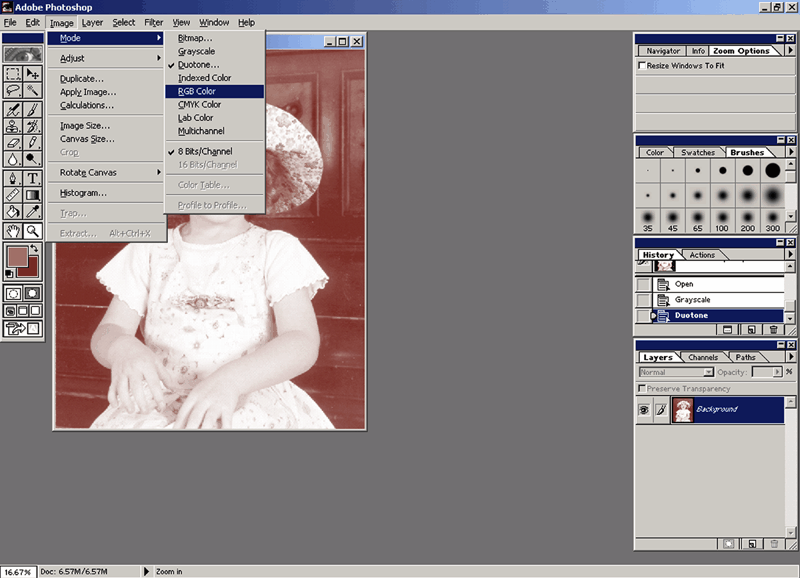Enable Resize Windows To Fit checkbox
This screenshot has width=800, height=578.
[x=642, y=66]
